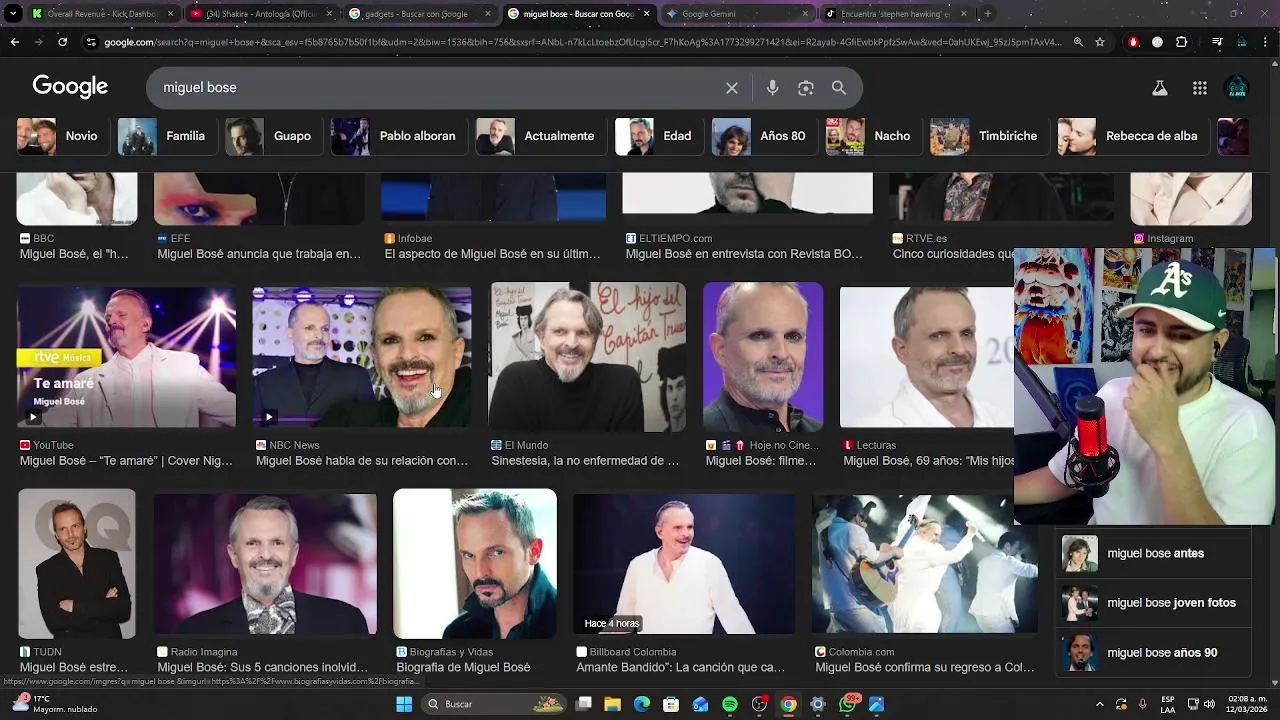Viewport: 1280px width, 720px height.
Task: Start voice search with the microphone icon
Action: pos(772,88)
